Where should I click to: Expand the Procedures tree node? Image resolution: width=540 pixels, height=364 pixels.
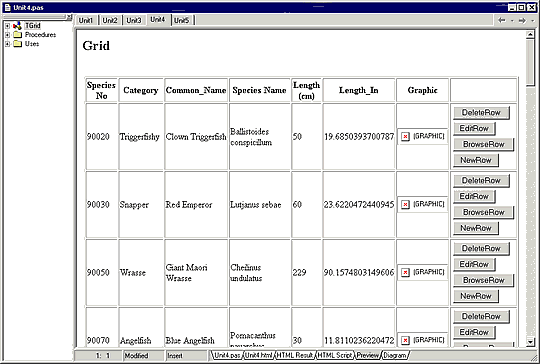(7, 35)
